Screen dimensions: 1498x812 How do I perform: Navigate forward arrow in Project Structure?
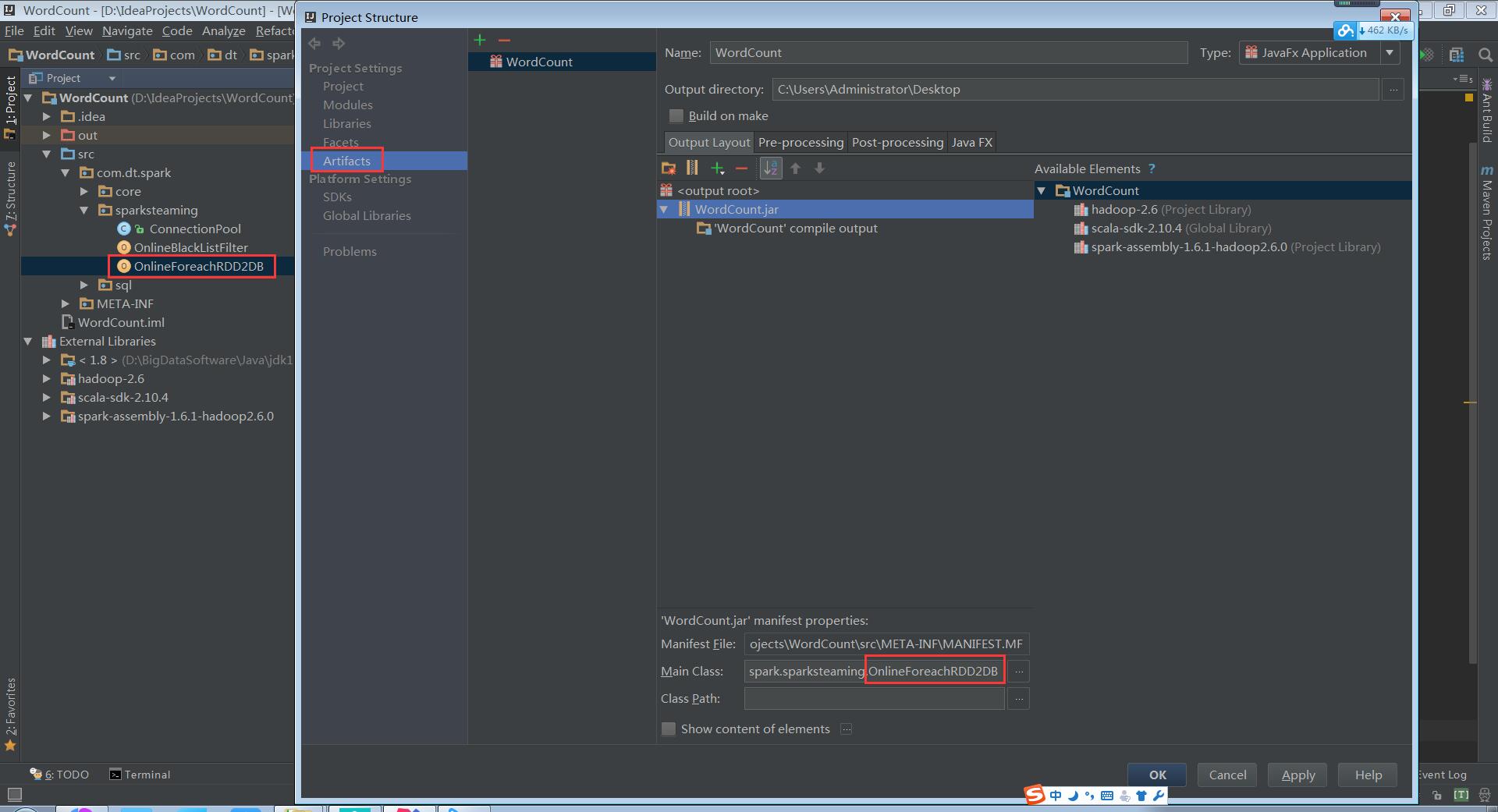click(339, 44)
